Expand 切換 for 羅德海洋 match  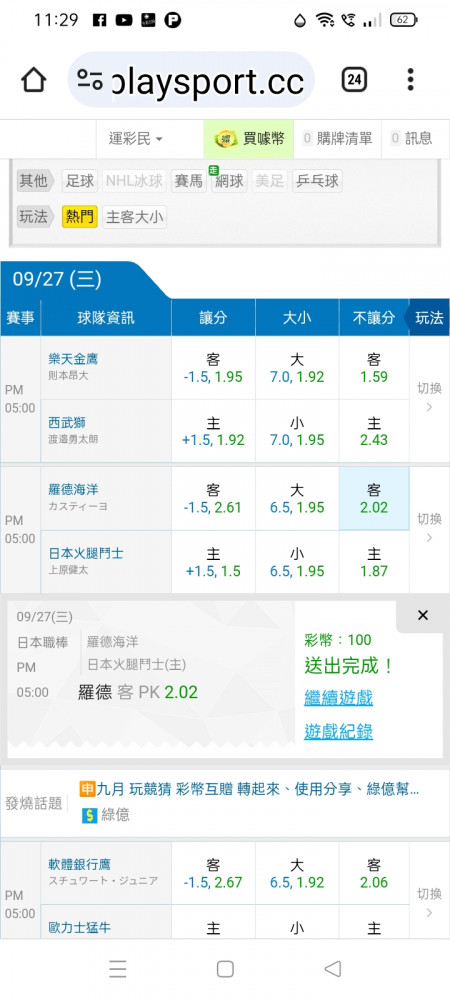coord(429,528)
